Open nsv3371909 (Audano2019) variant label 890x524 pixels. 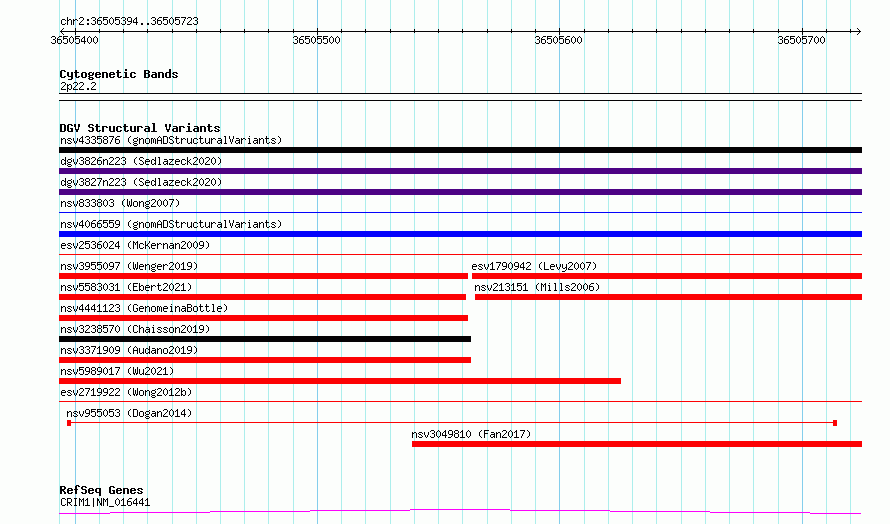[129, 350]
